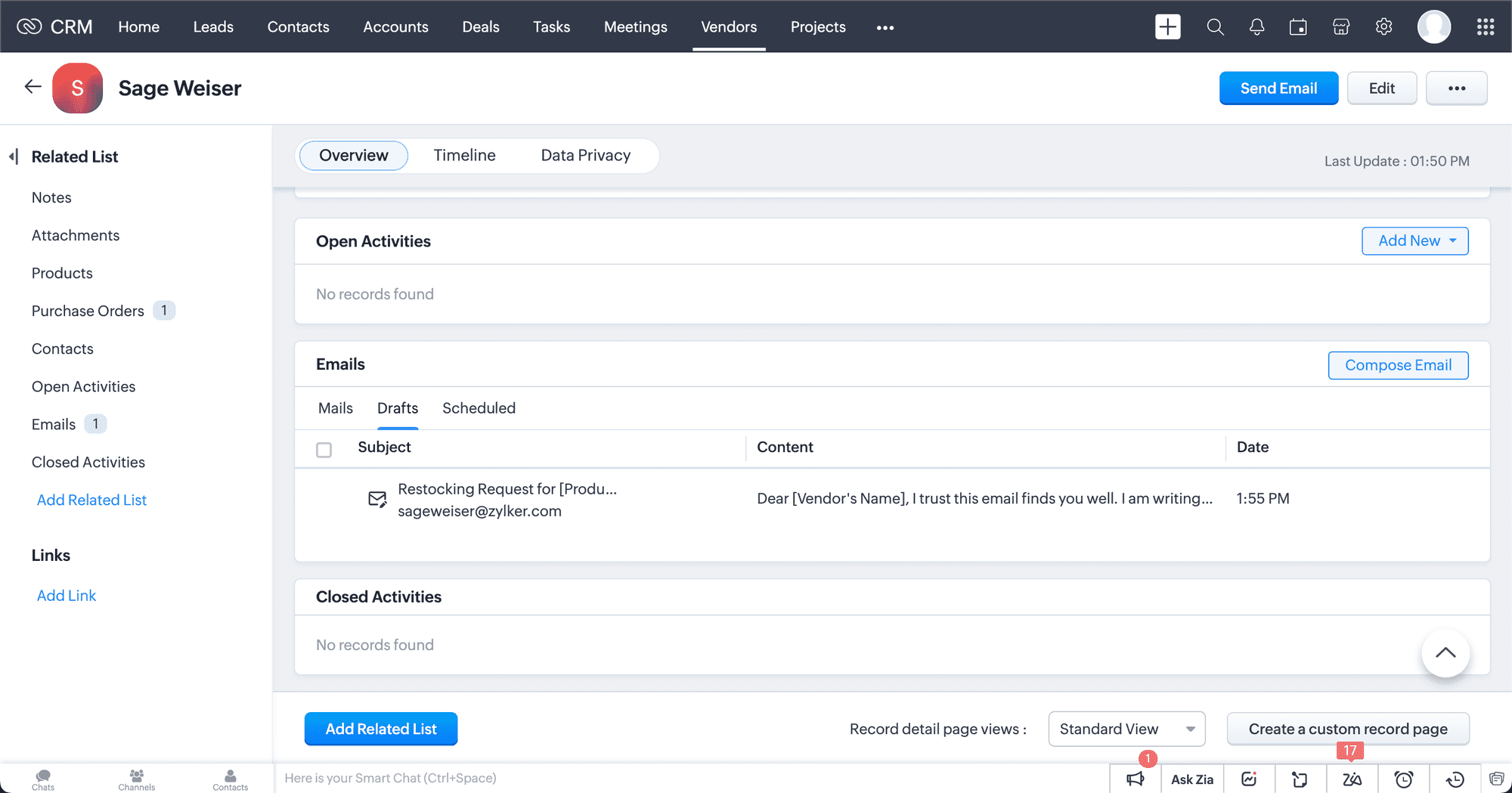Open the reminders alarm clock icon

(1403, 779)
